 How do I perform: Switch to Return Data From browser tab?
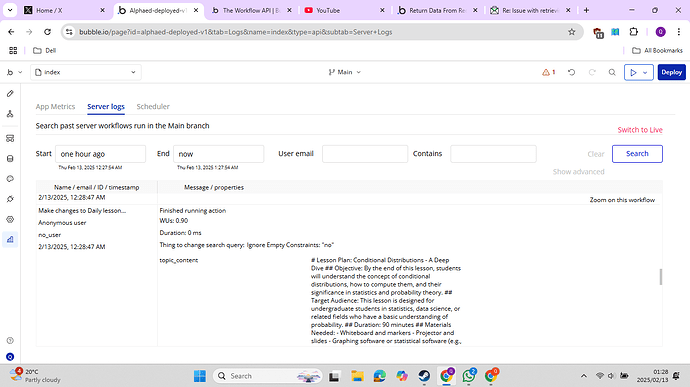point(437,10)
